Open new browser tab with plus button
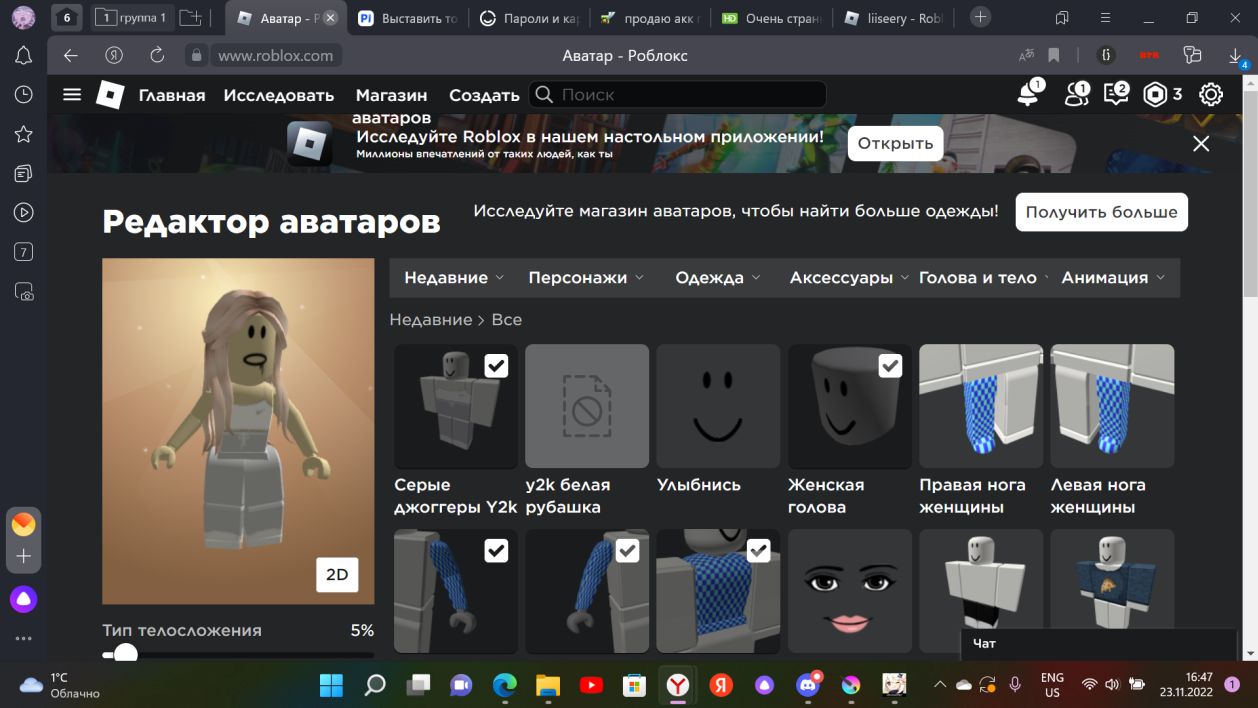 pyautogui.click(x=981, y=17)
